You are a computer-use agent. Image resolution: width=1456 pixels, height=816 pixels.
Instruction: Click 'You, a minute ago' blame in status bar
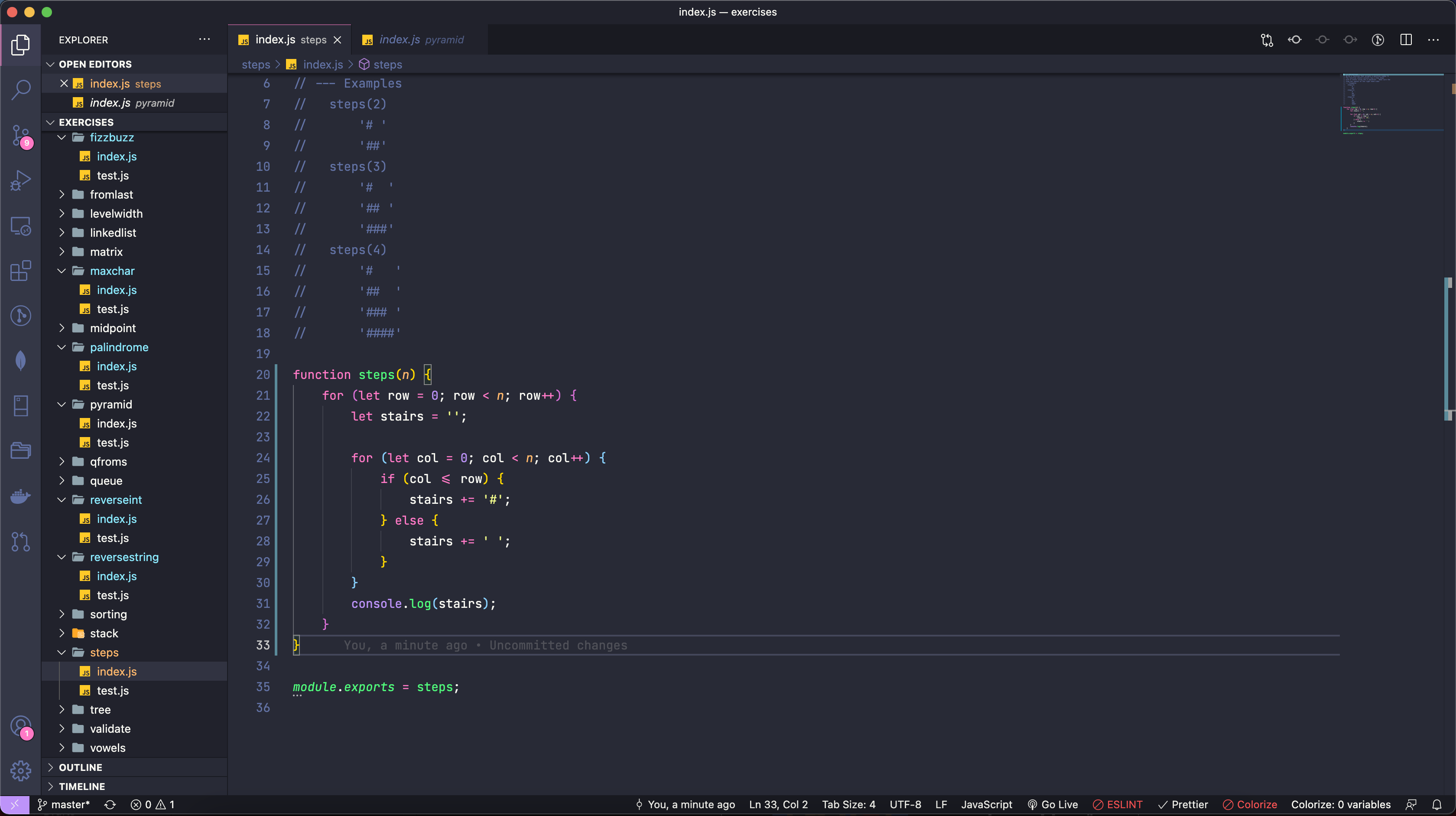pyautogui.click(x=685, y=805)
